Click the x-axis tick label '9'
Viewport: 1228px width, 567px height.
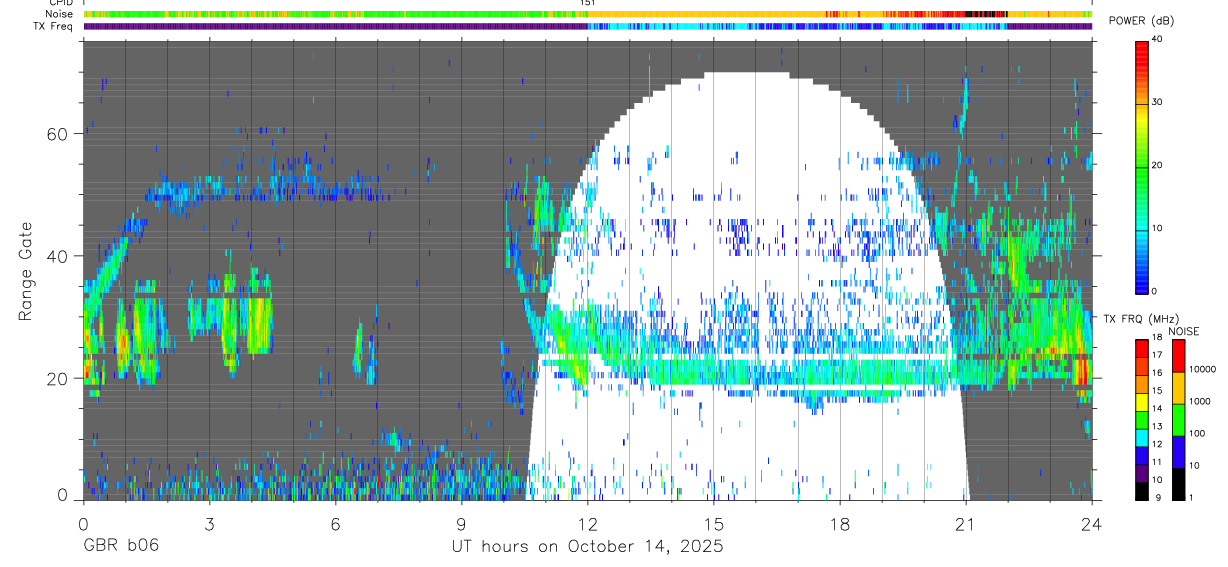[461, 522]
